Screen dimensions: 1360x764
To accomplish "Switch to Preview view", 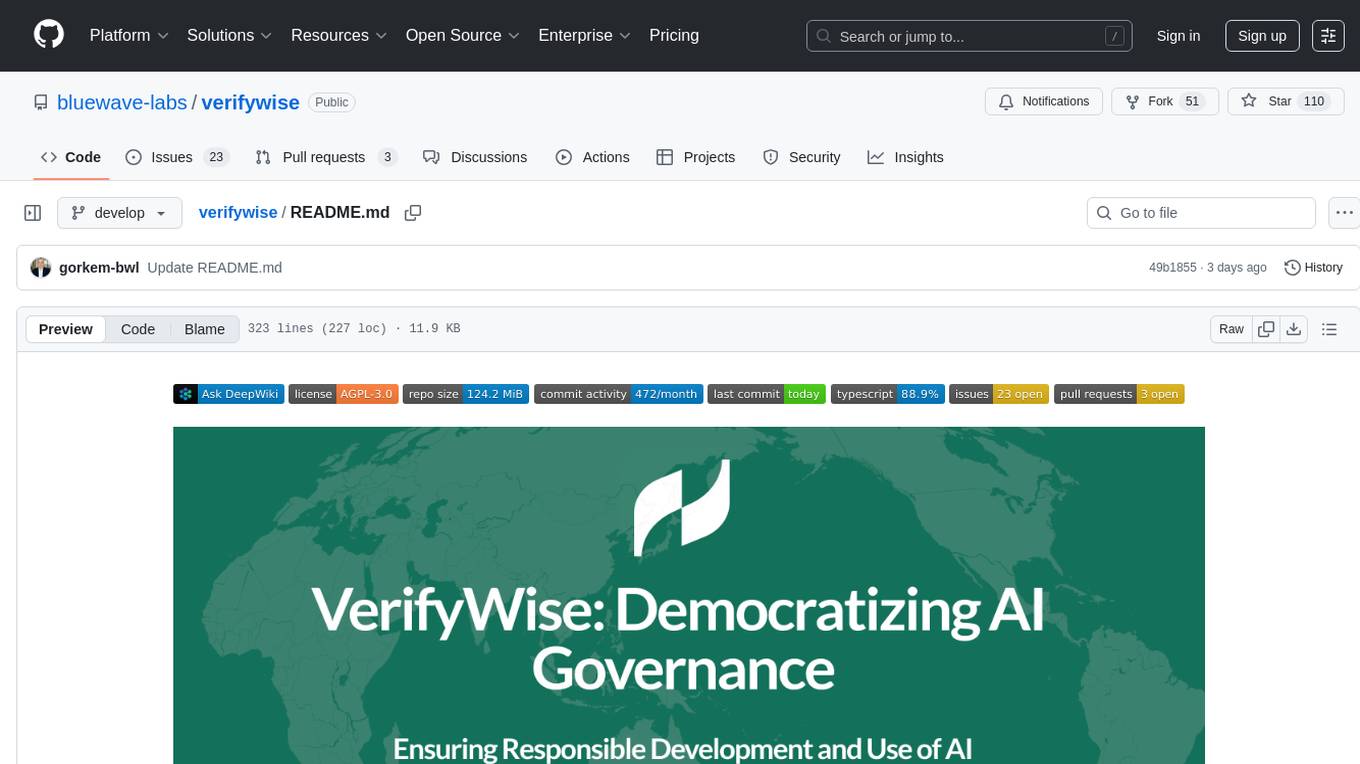I will 66,329.
